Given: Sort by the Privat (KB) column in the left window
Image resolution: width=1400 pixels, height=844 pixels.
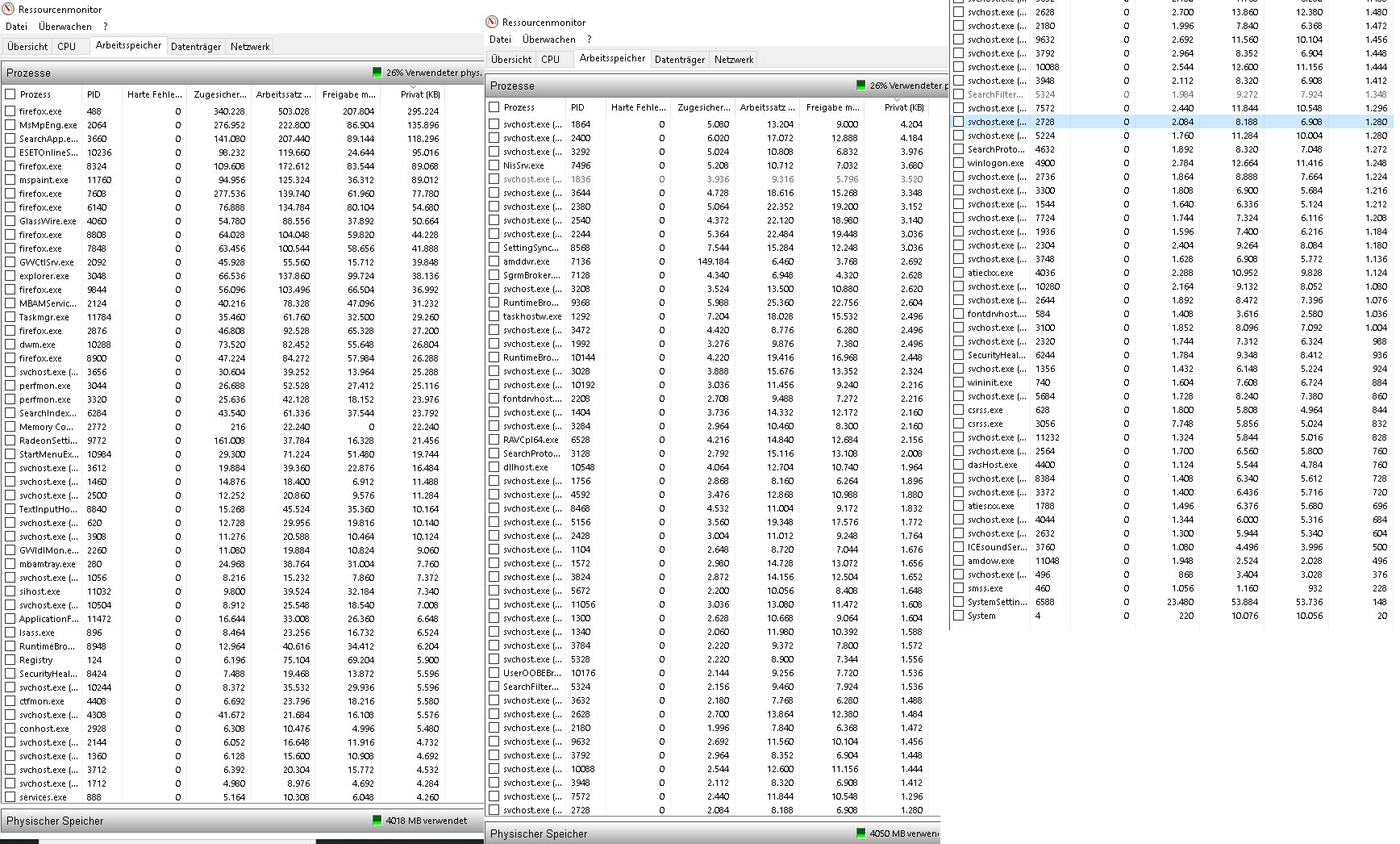Looking at the screenshot, I should tap(412, 94).
